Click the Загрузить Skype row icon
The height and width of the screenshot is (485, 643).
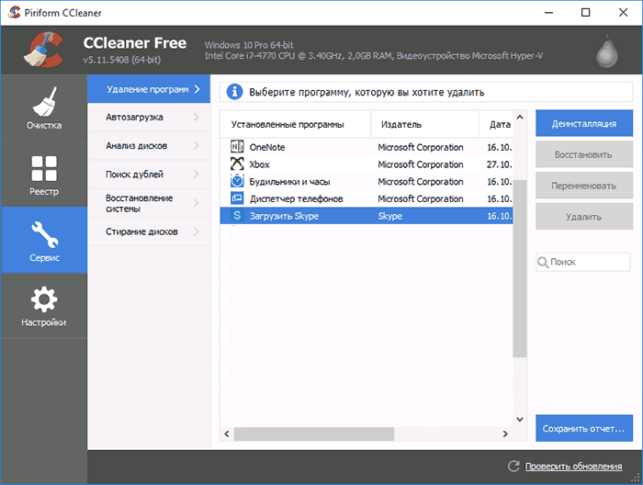[x=237, y=216]
